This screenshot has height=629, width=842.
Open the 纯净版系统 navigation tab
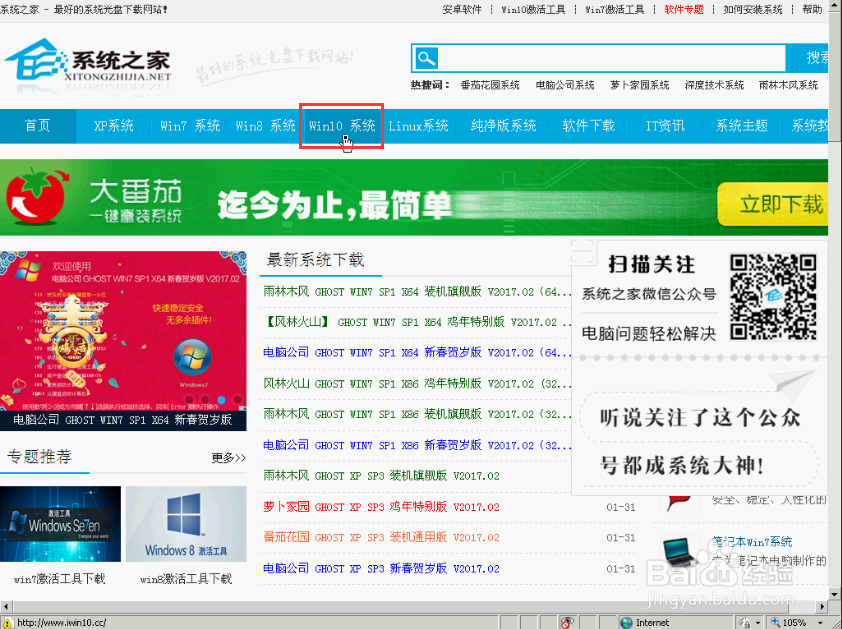tap(504, 126)
